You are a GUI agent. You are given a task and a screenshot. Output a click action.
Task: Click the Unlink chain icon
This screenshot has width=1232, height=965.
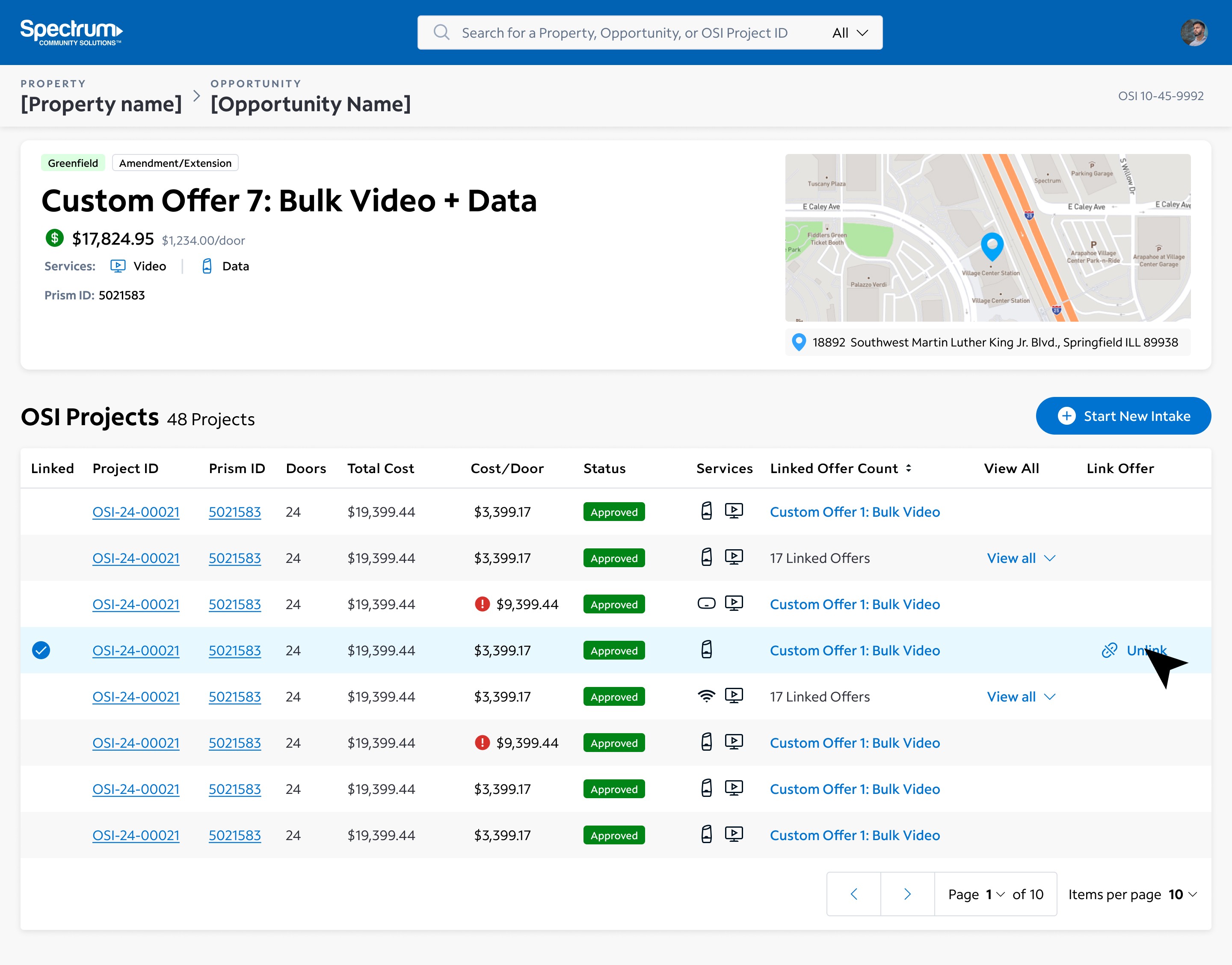click(1109, 650)
